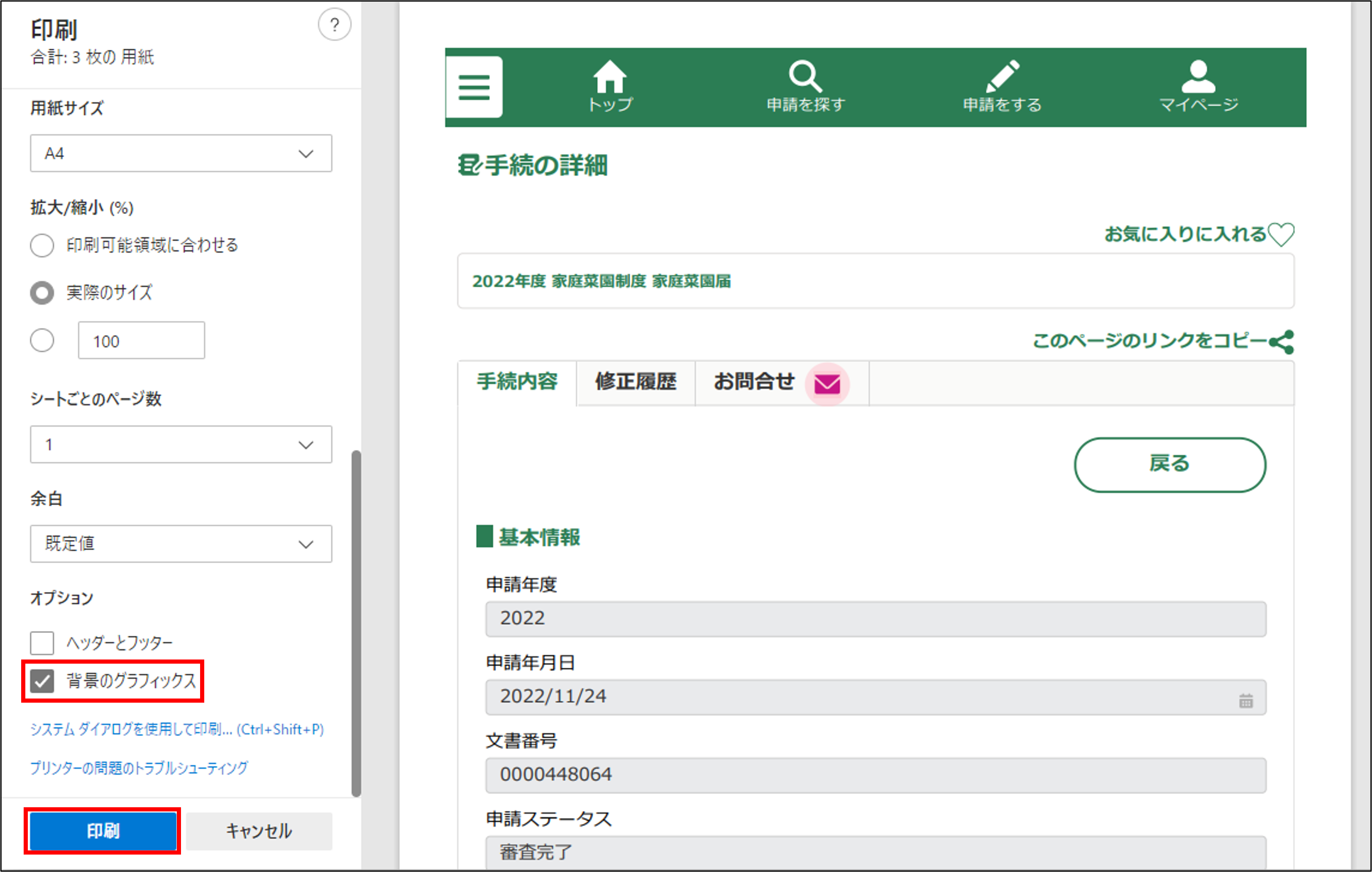The width and height of the screenshot is (1372, 872).
Task: Click the 申請をする pencil icon
Action: [1002, 76]
